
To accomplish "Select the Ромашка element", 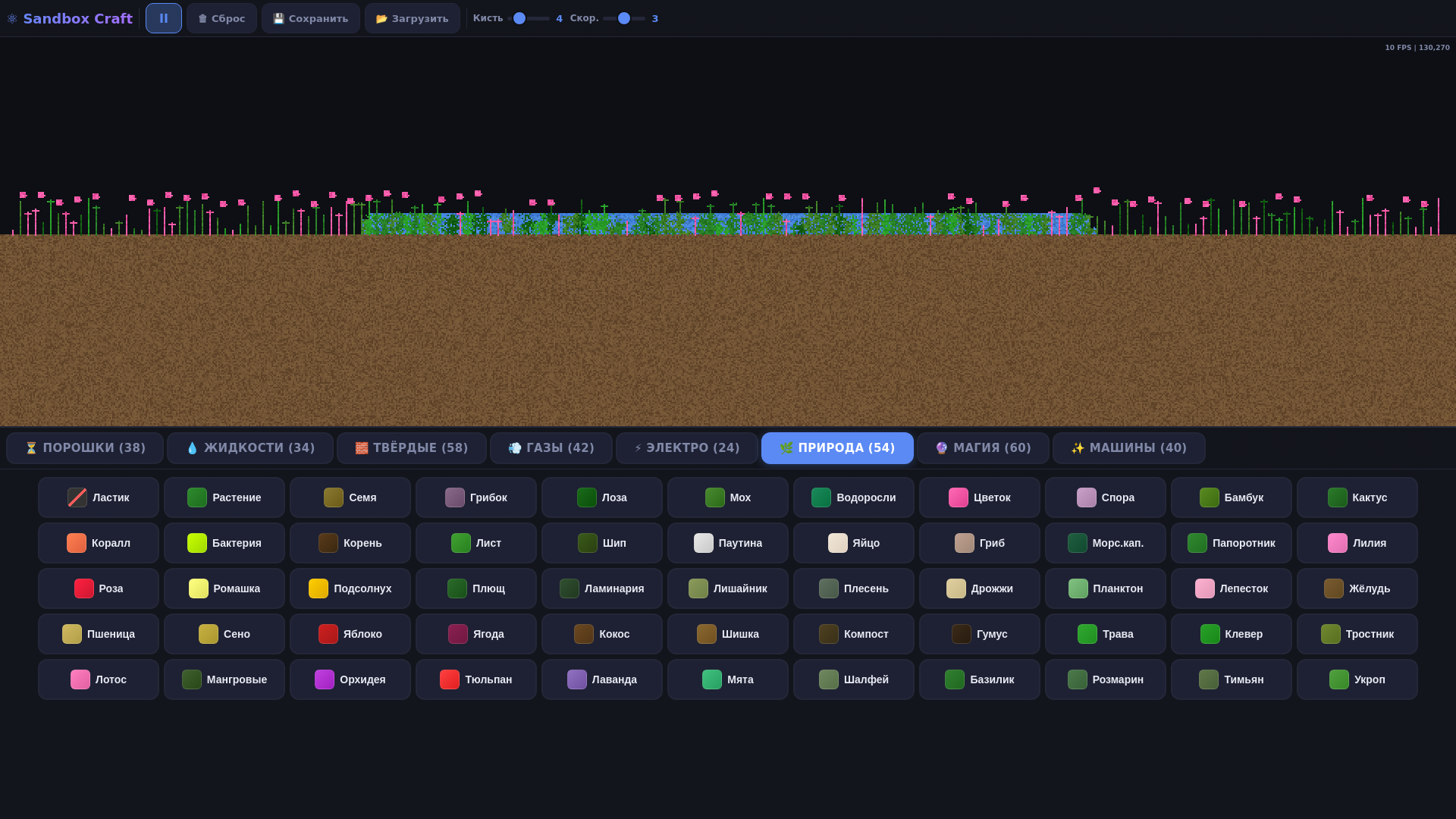I will pyautogui.click(x=224, y=588).
